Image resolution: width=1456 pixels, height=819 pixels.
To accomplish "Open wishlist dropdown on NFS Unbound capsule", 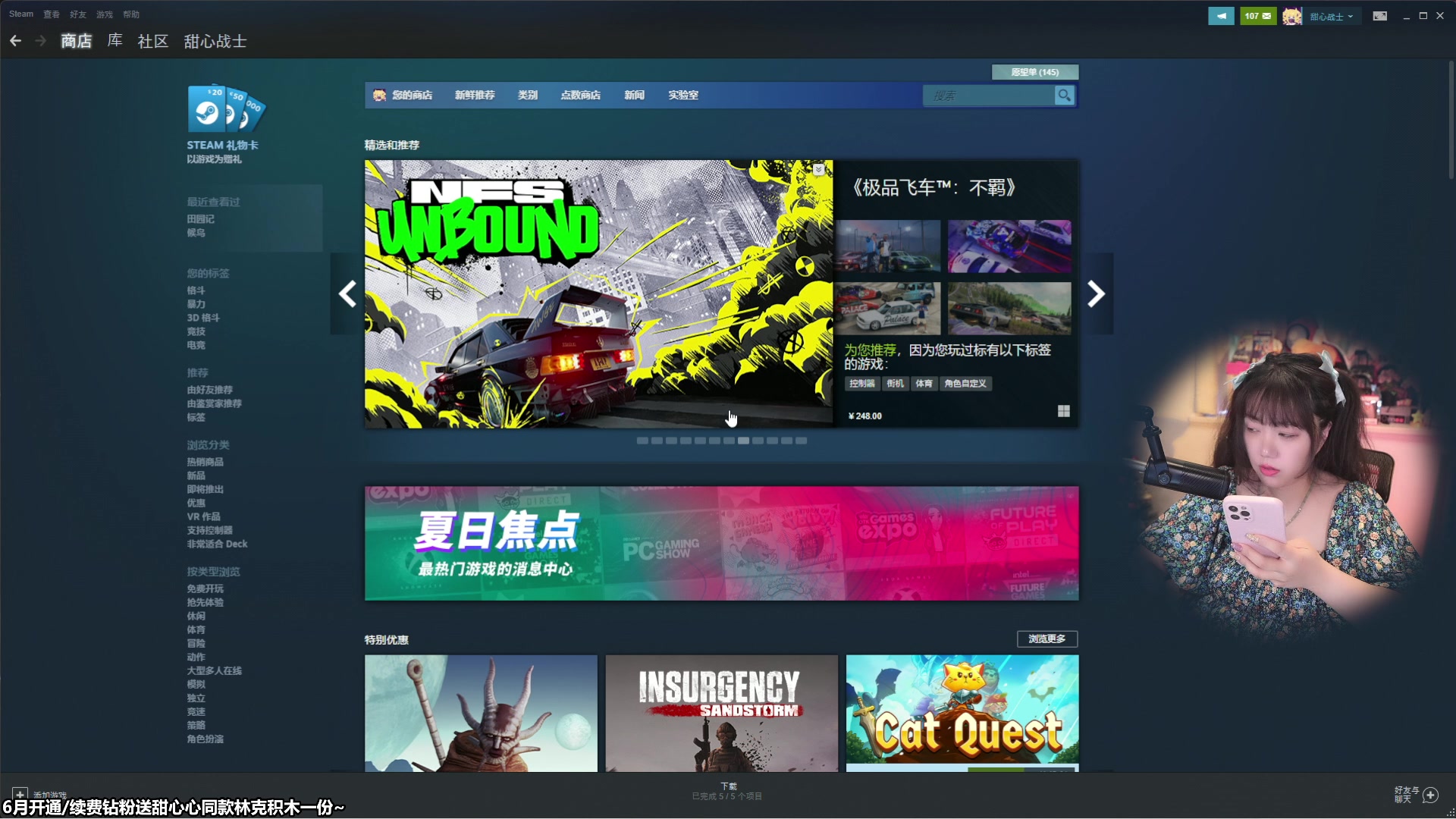I will pyautogui.click(x=819, y=170).
